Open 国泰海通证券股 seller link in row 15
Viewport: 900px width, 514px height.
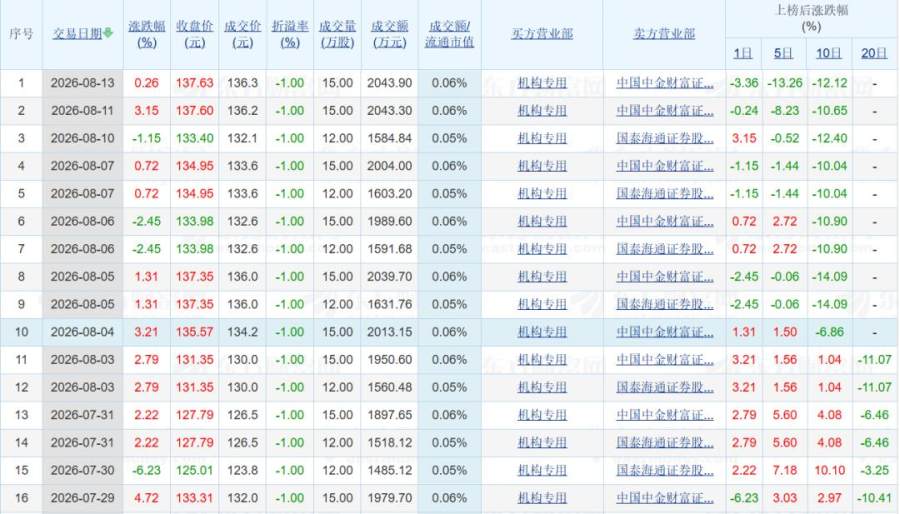(665, 470)
